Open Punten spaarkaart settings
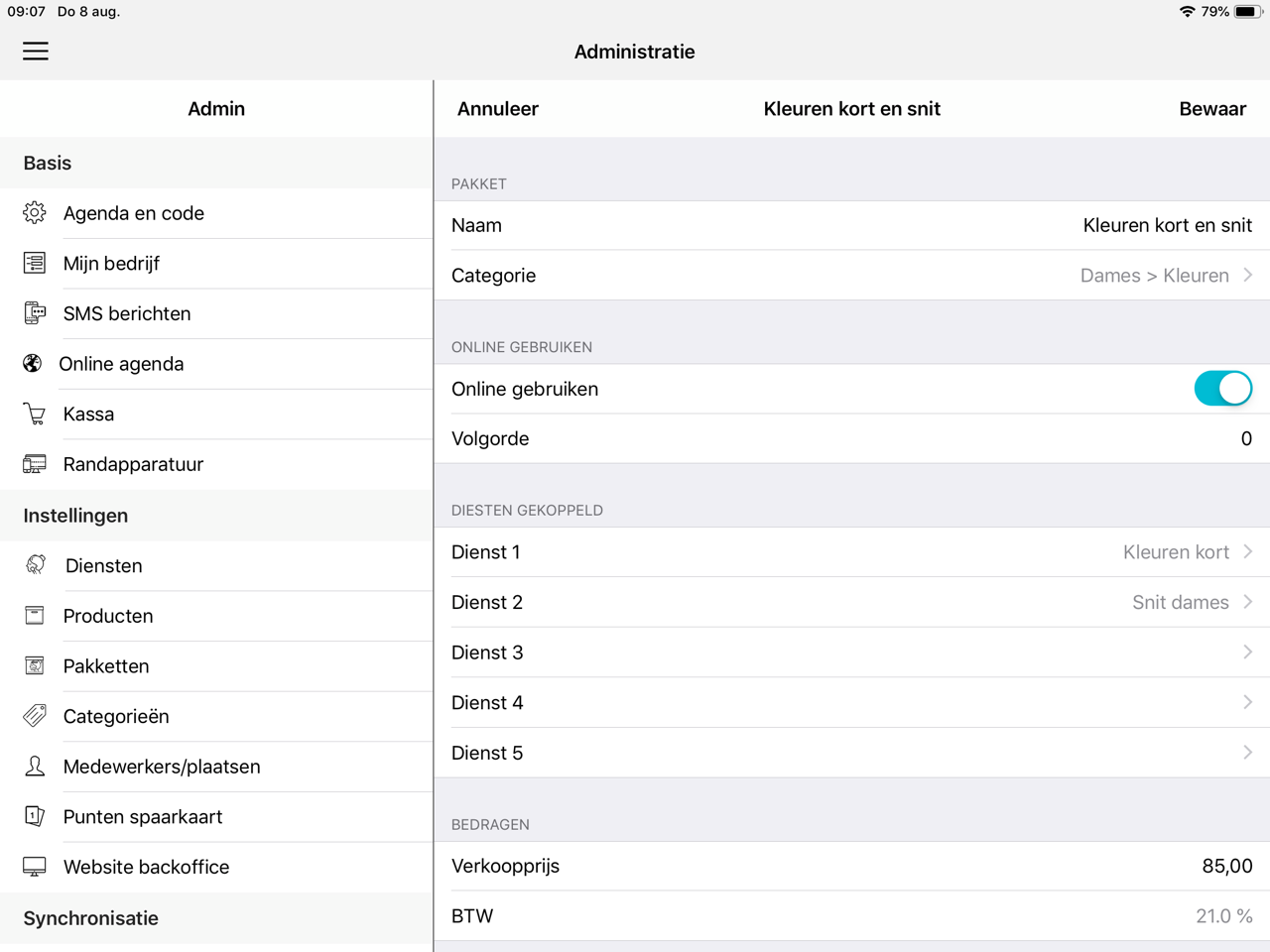The image size is (1270, 952). point(216,817)
